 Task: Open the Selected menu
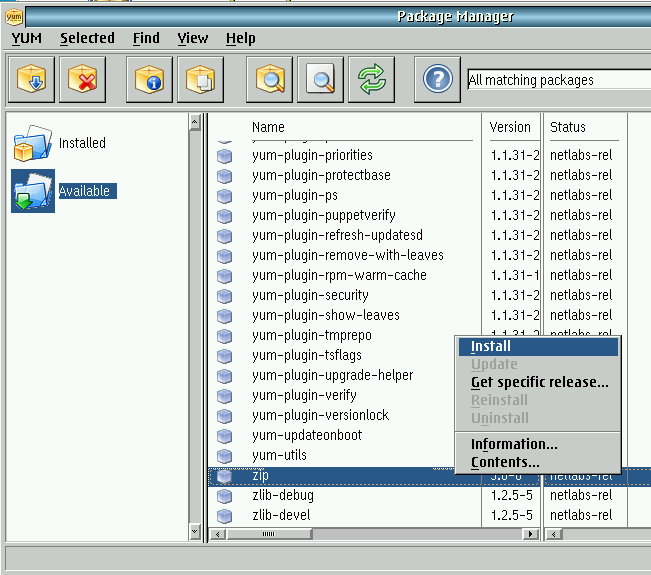pyautogui.click(x=87, y=38)
